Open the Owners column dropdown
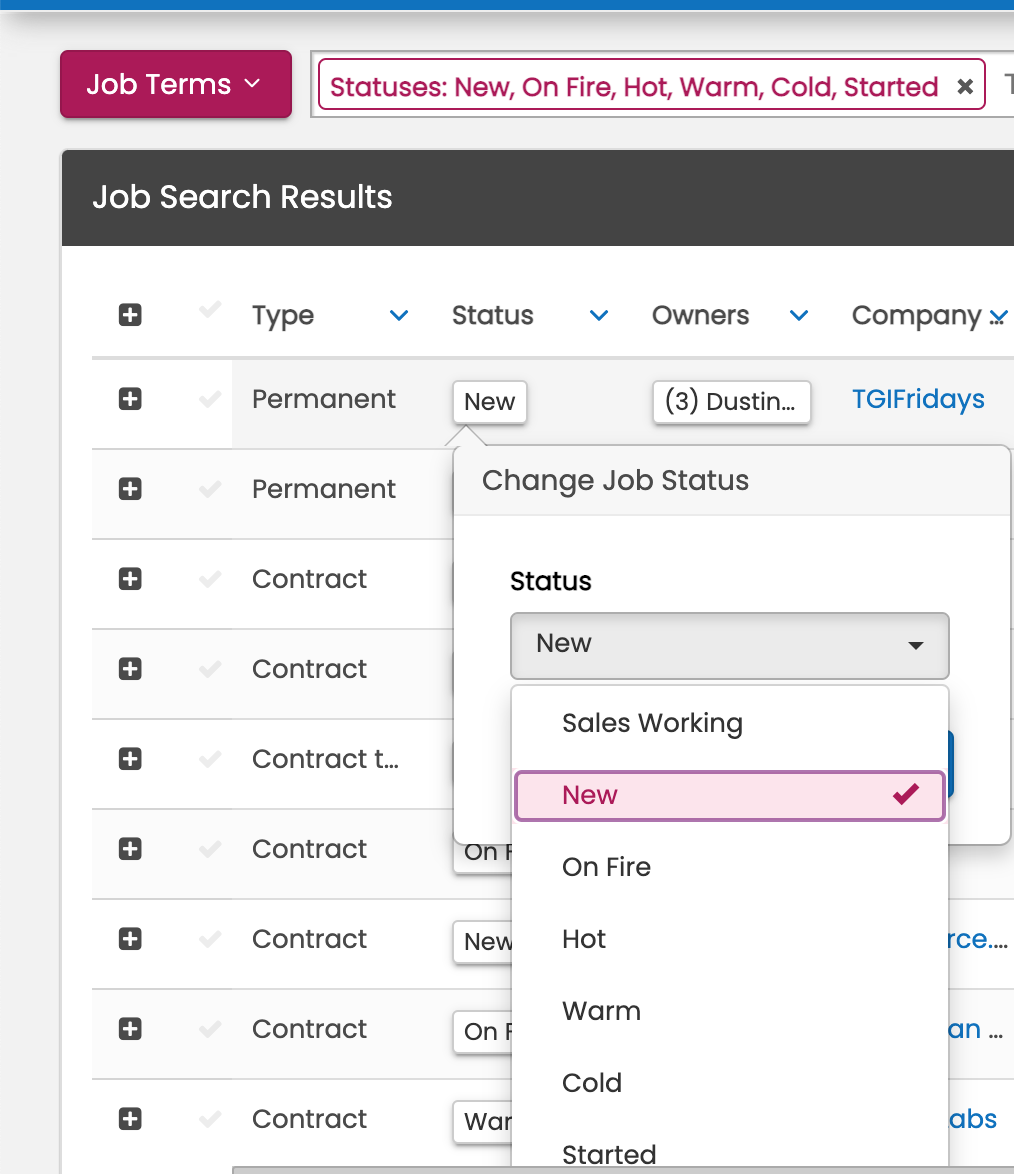Viewport: 1014px width, 1174px height. click(798, 315)
